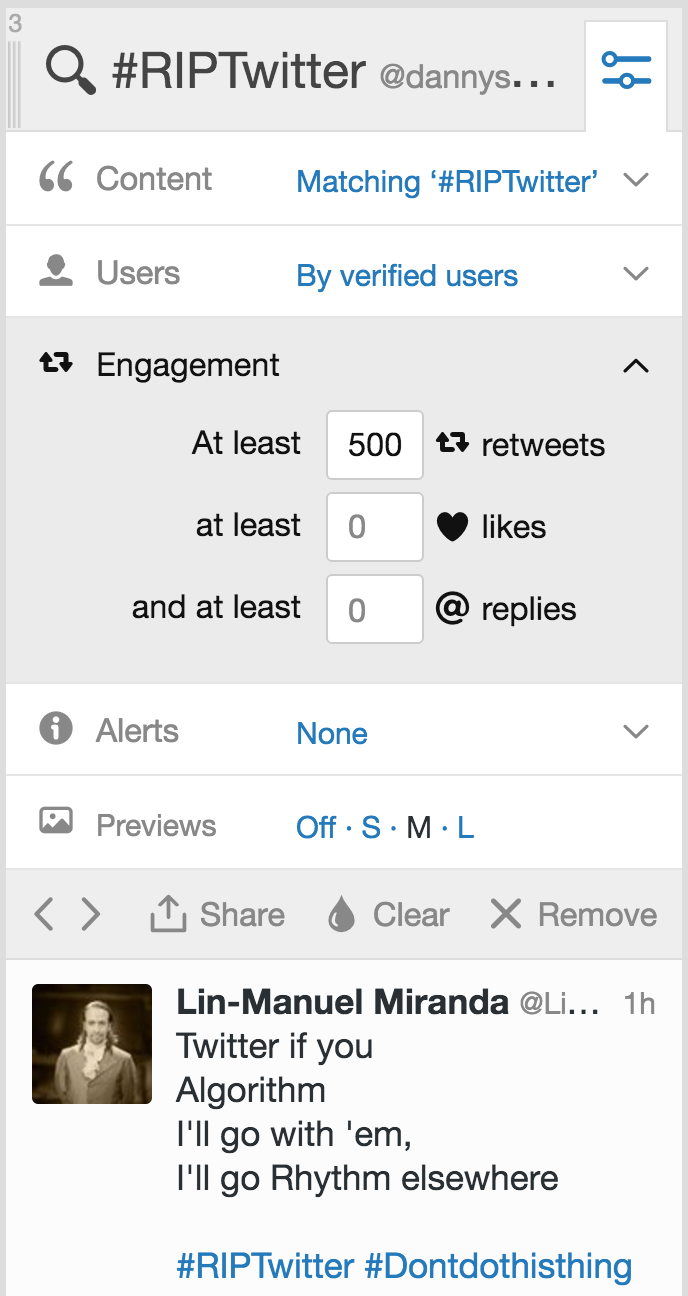Click the Clear droplet icon
The width and height of the screenshot is (688, 1296).
coord(342,914)
